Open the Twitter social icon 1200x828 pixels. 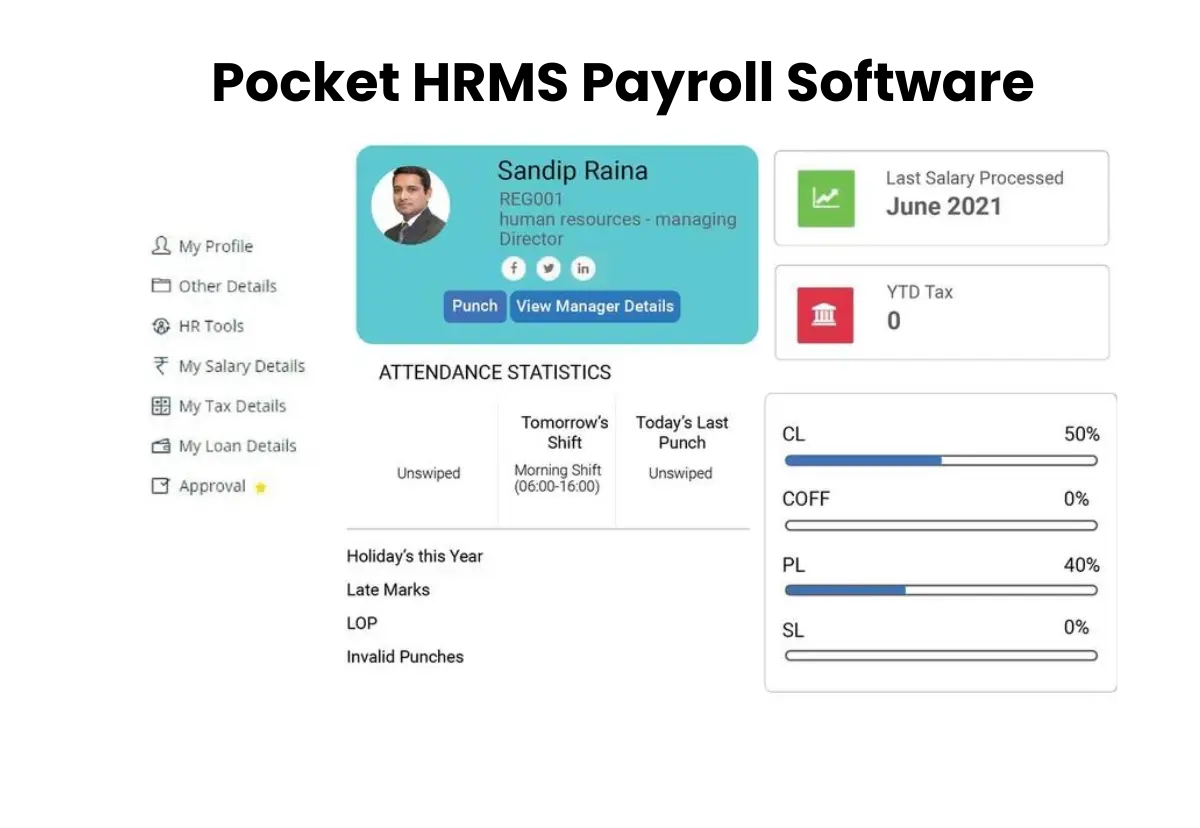548,268
